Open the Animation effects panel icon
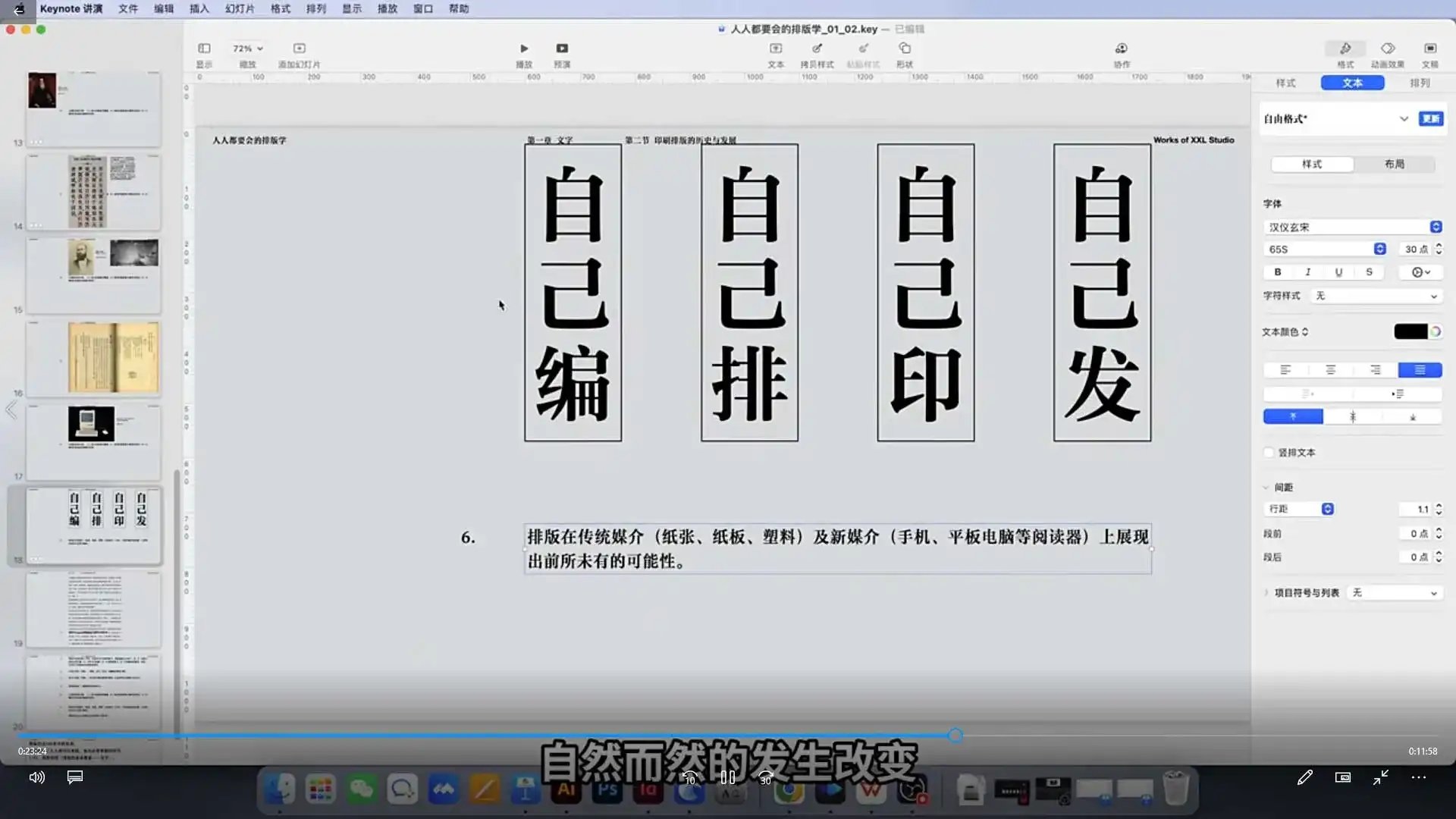 click(x=1387, y=49)
